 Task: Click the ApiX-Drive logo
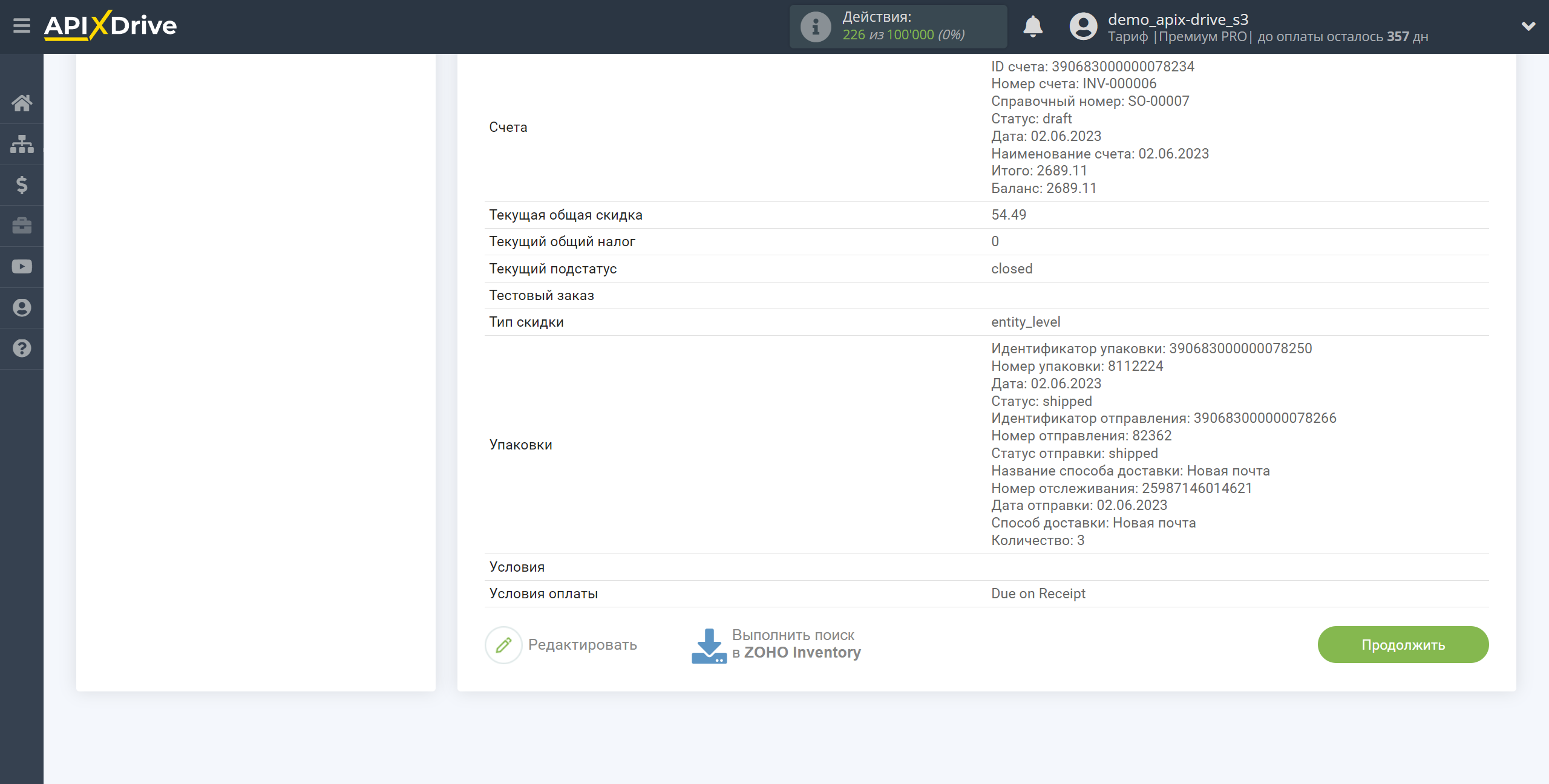110,25
